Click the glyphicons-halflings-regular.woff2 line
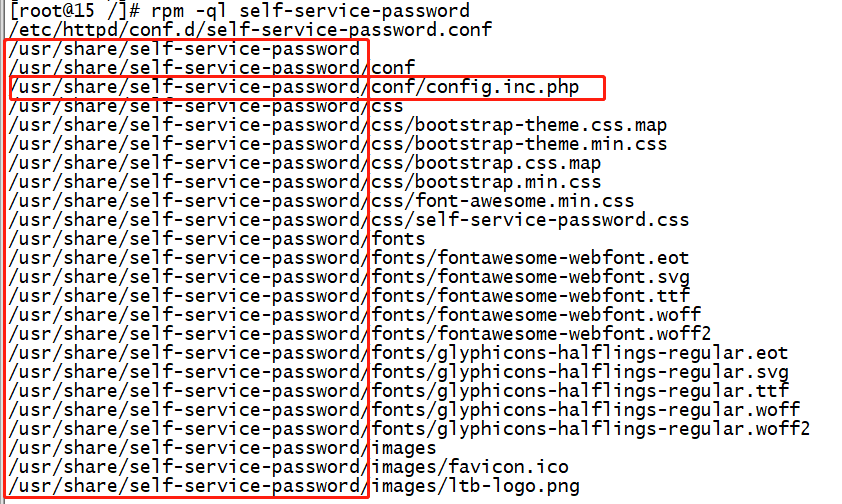The width and height of the screenshot is (842, 504). click(x=409, y=429)
